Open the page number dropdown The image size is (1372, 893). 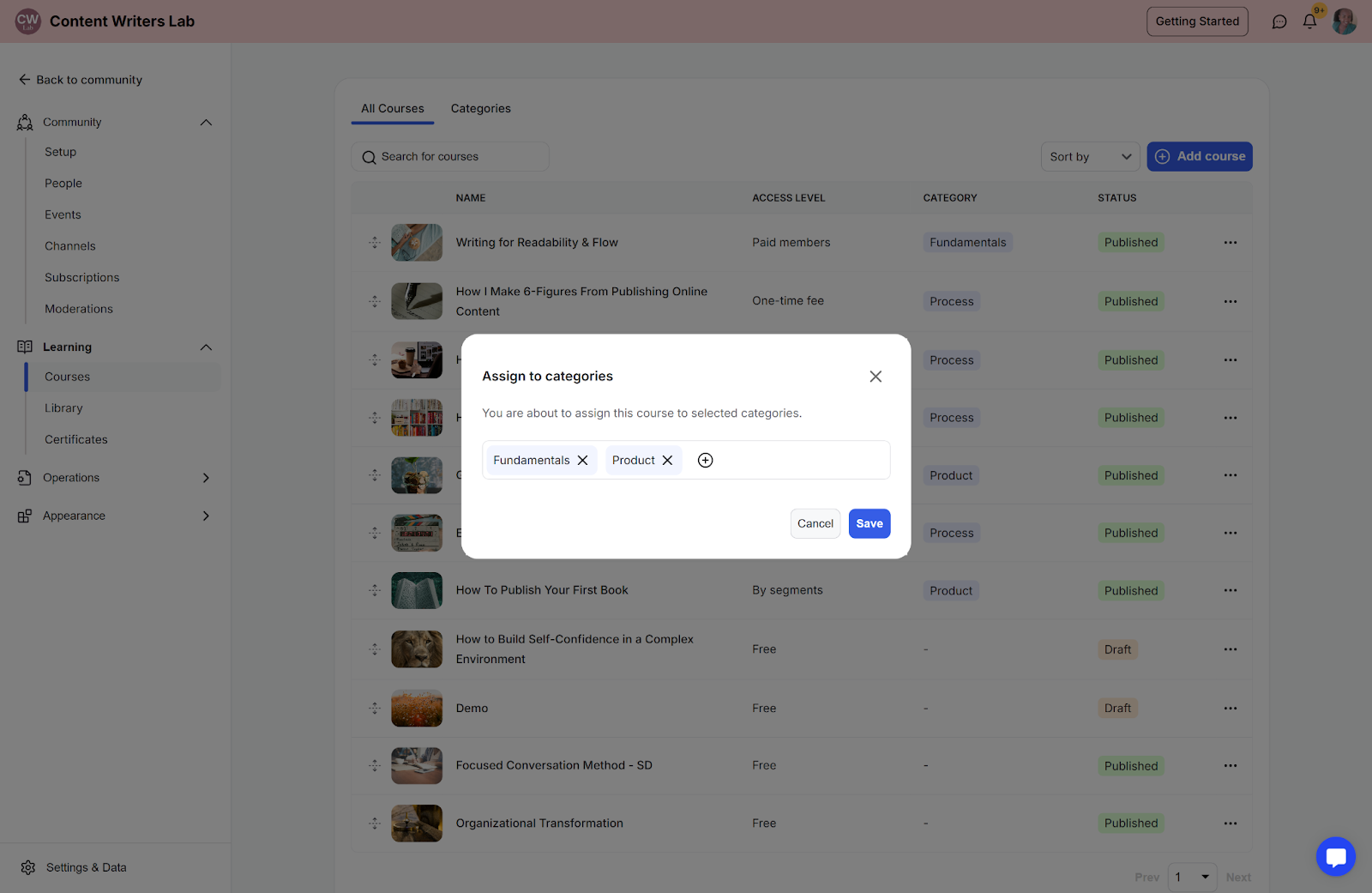tap(1191, 877)
